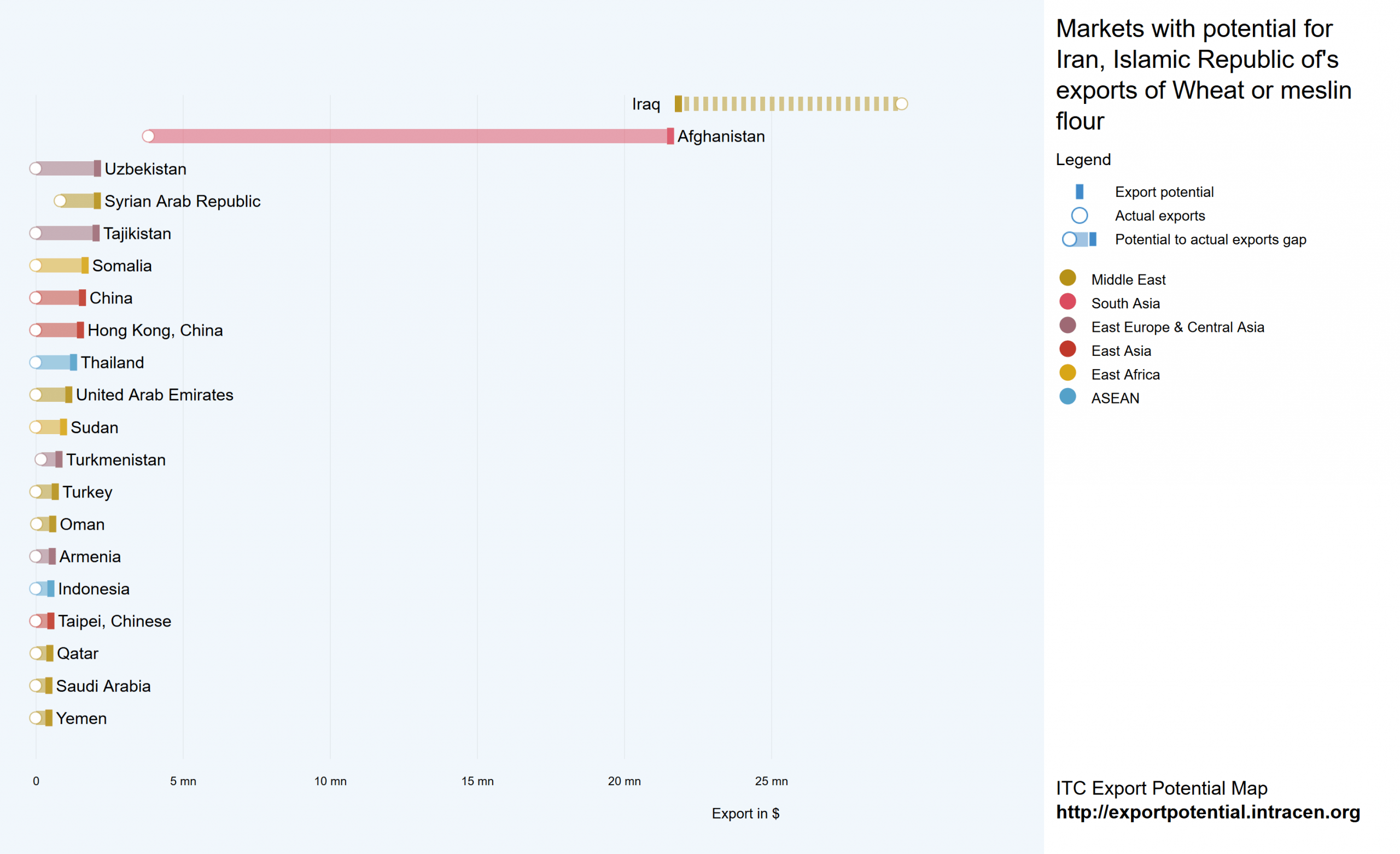
Task: Click the Uzbekistan country label
Action: click(145, 169)
